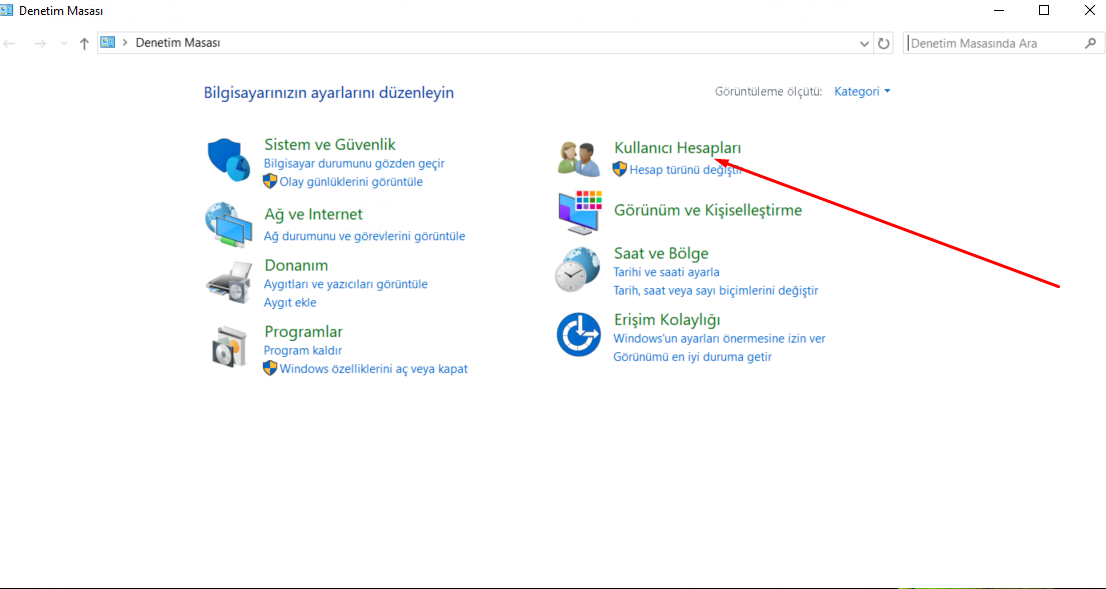Click the Denetim Masası breadcrumb in the address bar

coord(178,43)
